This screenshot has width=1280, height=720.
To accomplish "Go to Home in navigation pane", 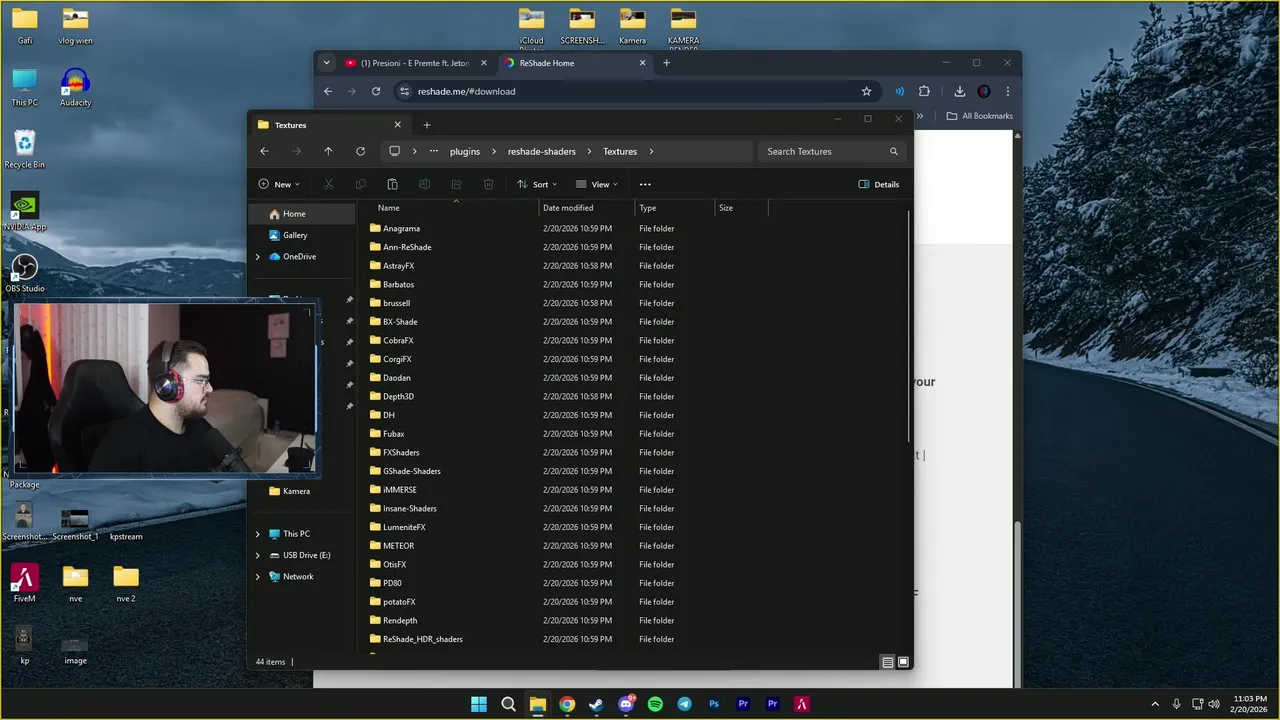I will (301, 214).
